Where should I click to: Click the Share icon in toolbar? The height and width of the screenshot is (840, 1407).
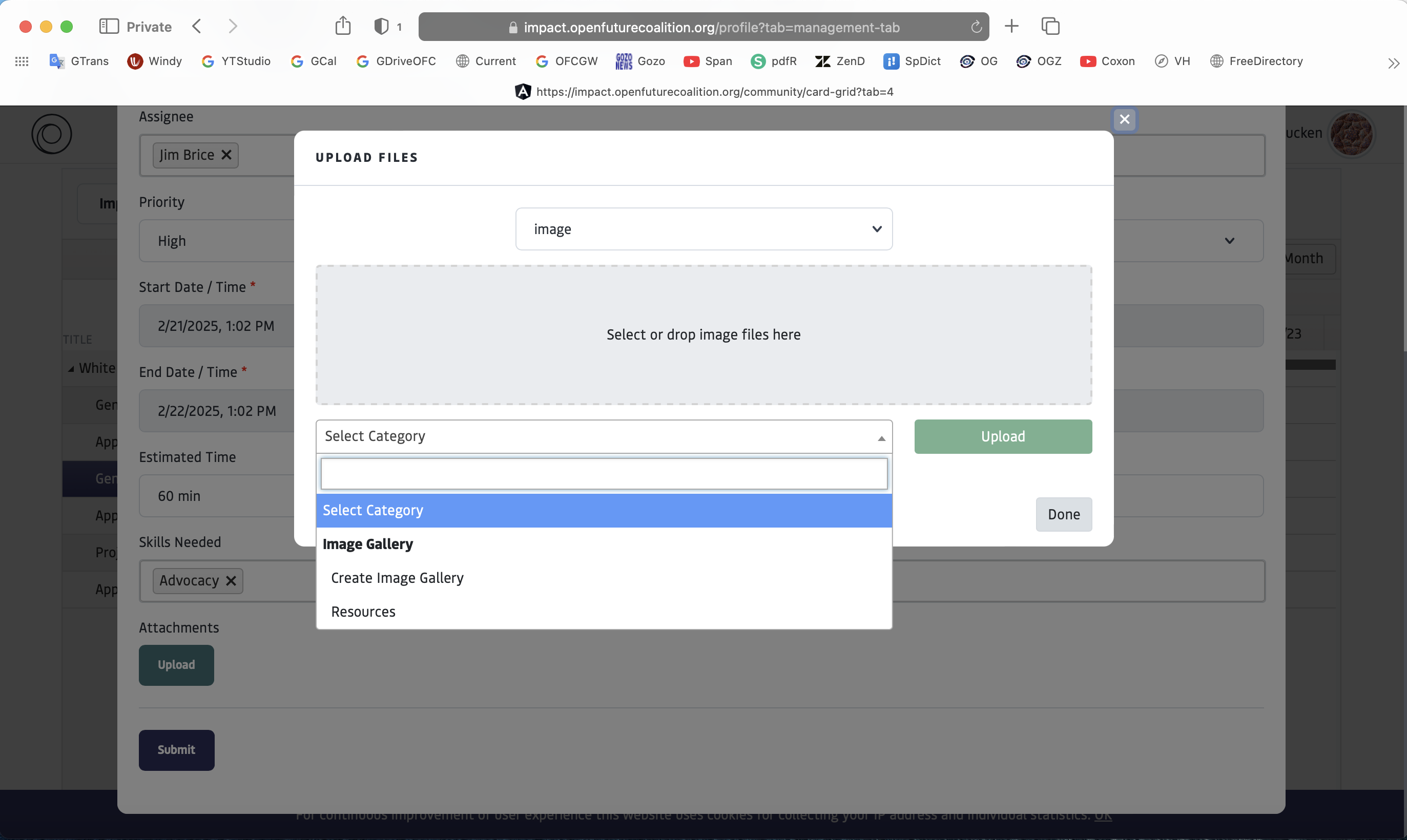coord(343,26)
